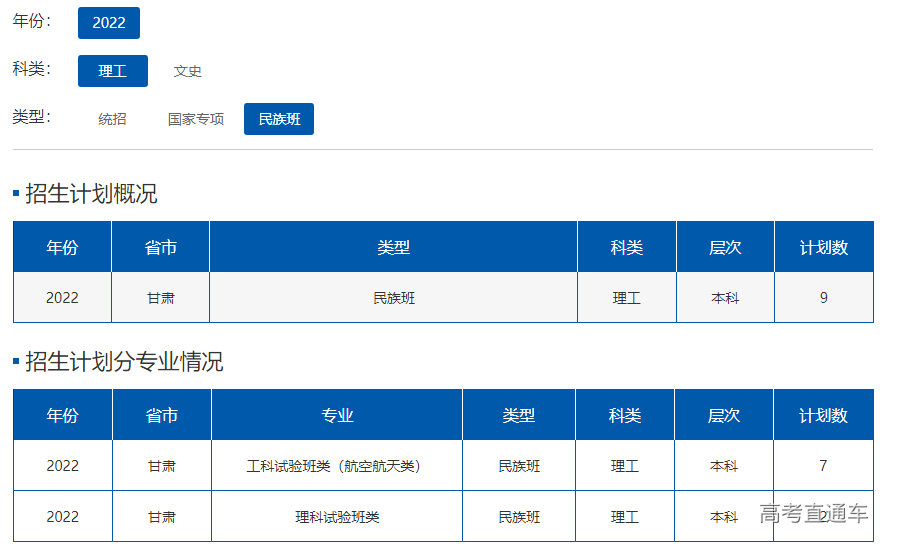The image size is (897, 553).
Task: Select the 2022 year filter button
Action: coord(108,23)
